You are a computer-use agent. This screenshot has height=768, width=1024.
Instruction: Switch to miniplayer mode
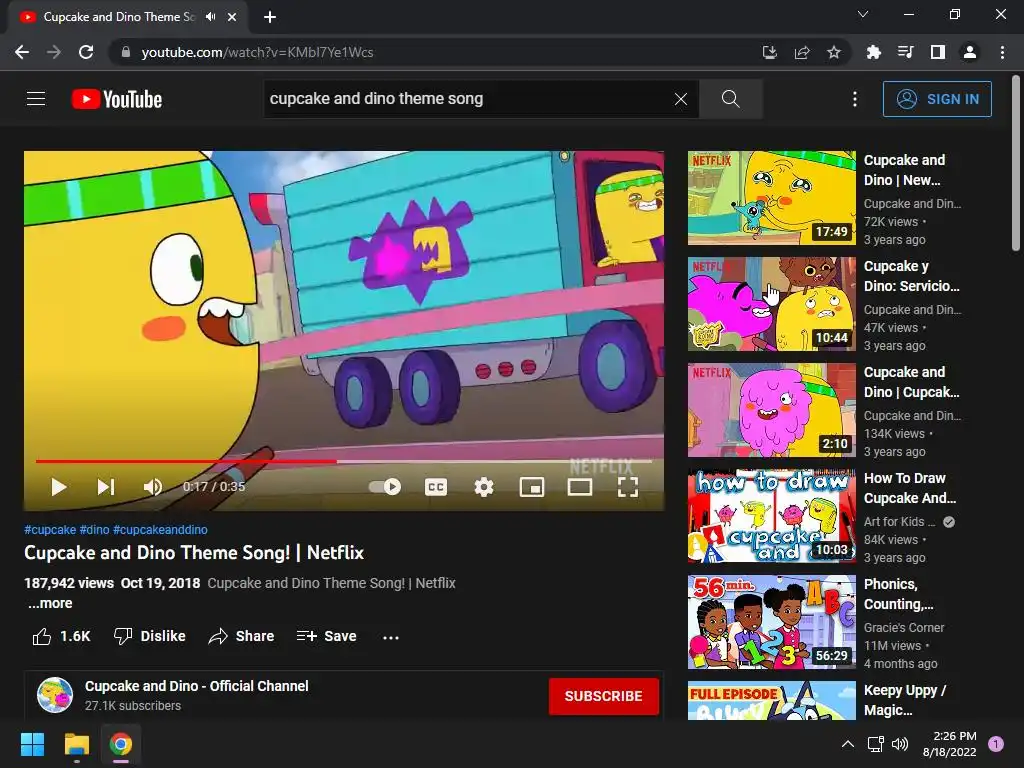(x=532, y=487)
